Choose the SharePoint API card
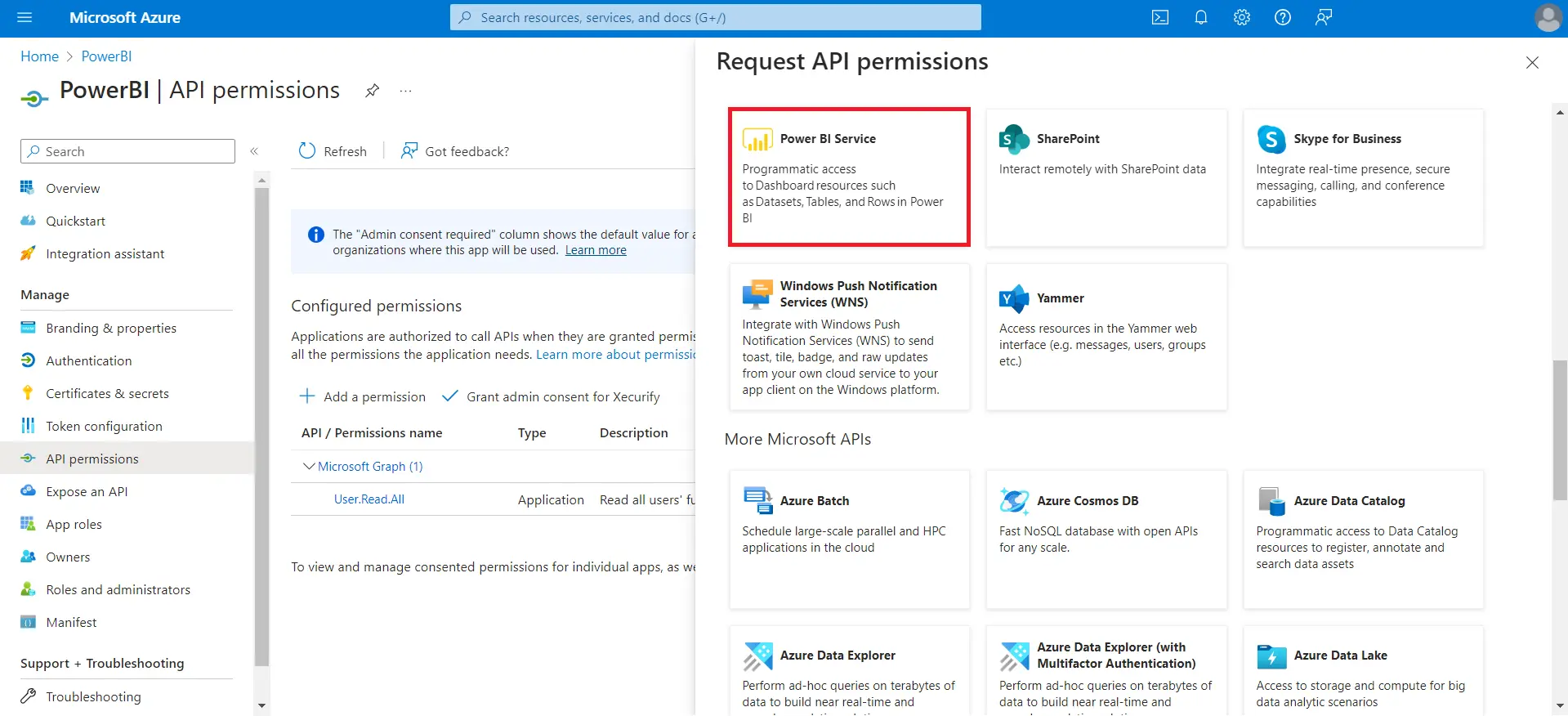Screen dimensions: 1568x716 (x=1106, y=177)
